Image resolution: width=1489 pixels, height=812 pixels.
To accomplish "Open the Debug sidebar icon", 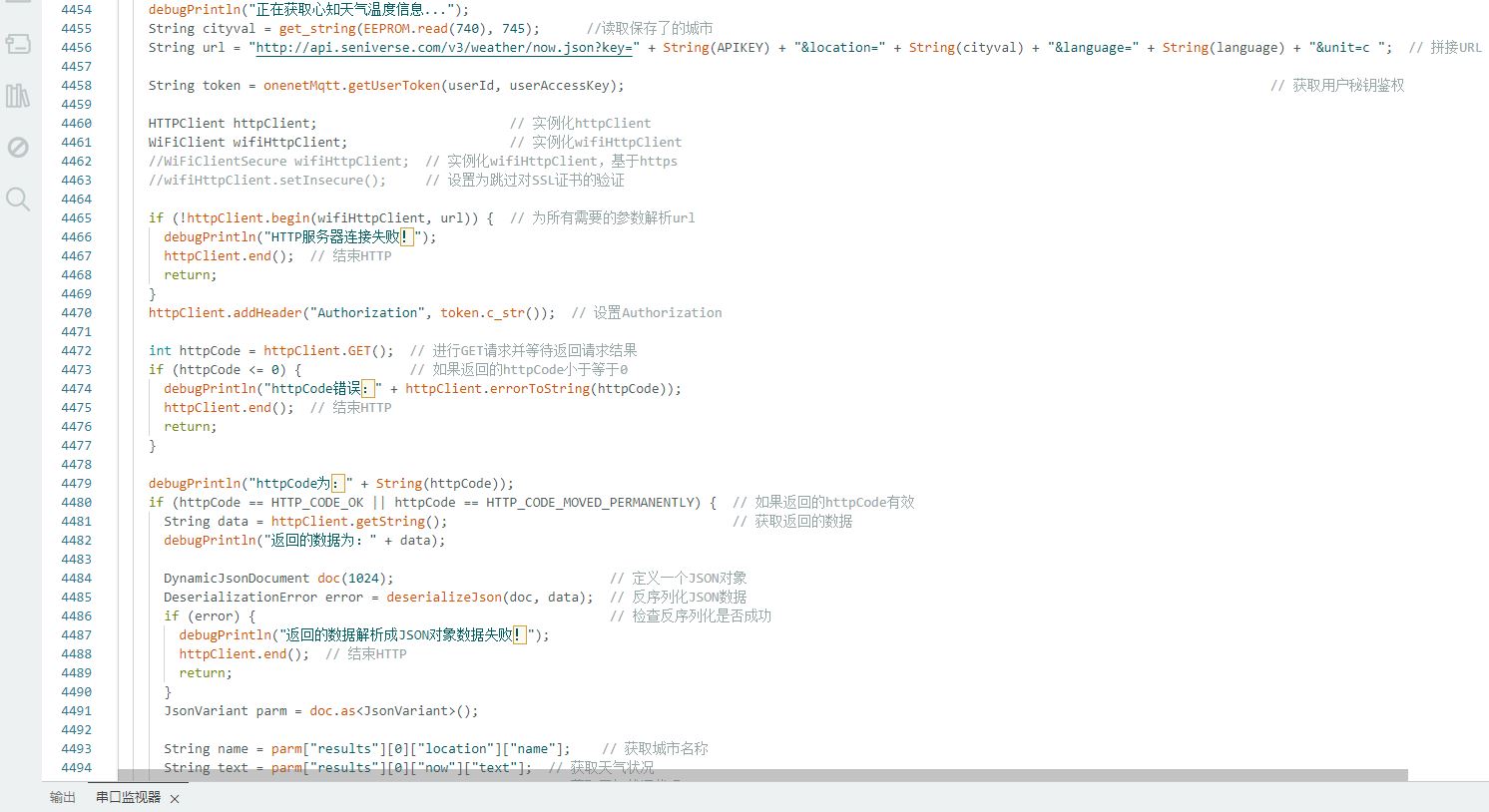I will [x=18, y=148].
